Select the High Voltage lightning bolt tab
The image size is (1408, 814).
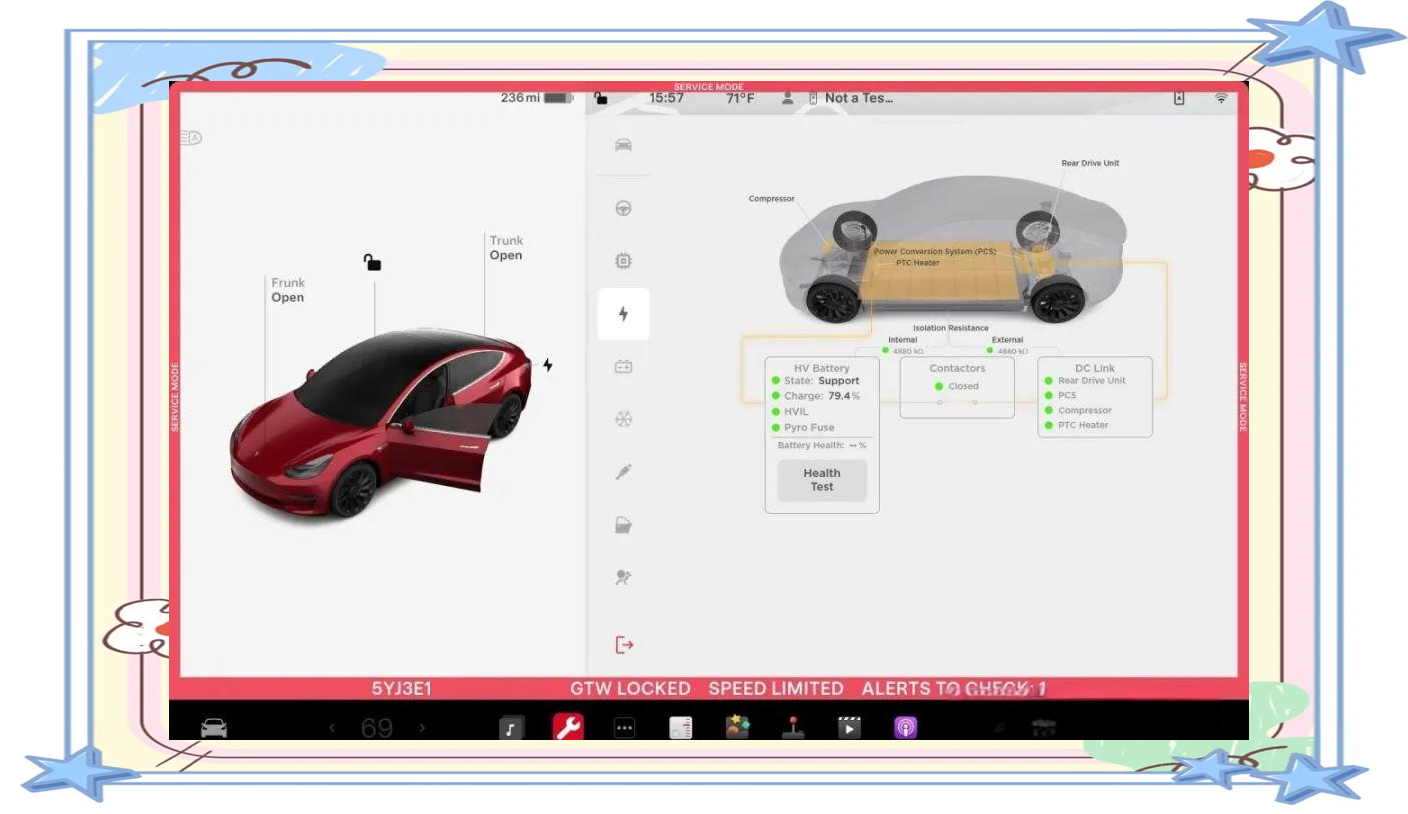[623, 314]
